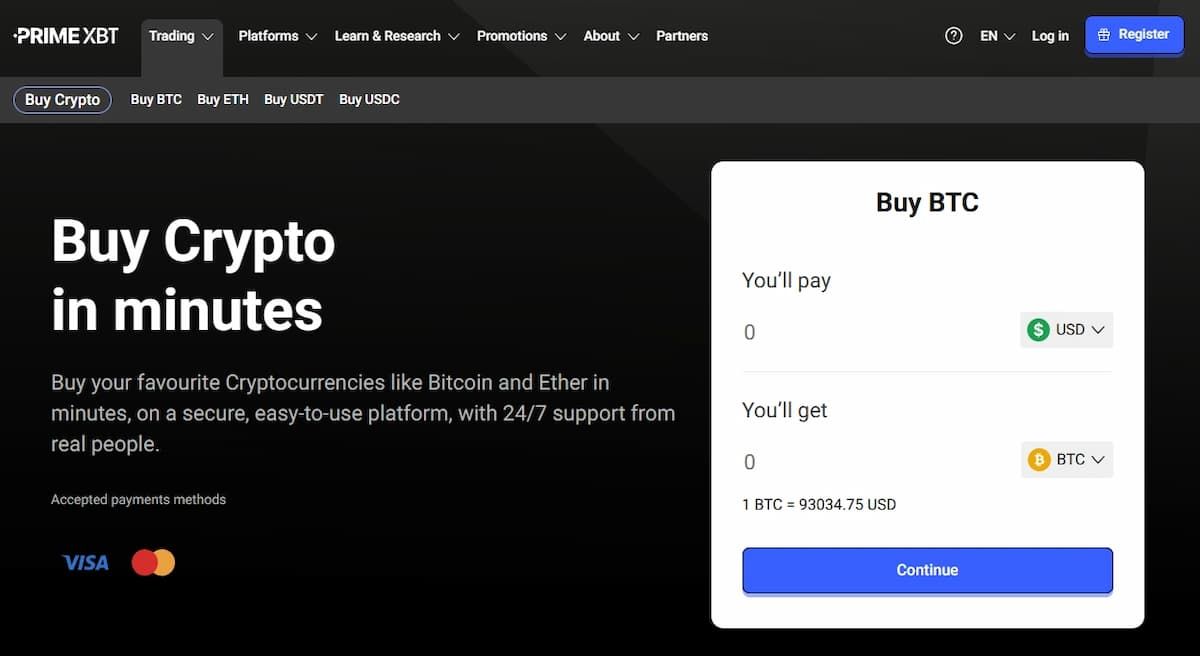Expand the Trading menu
The image size is (1200, 656).
tap(181, 36)
